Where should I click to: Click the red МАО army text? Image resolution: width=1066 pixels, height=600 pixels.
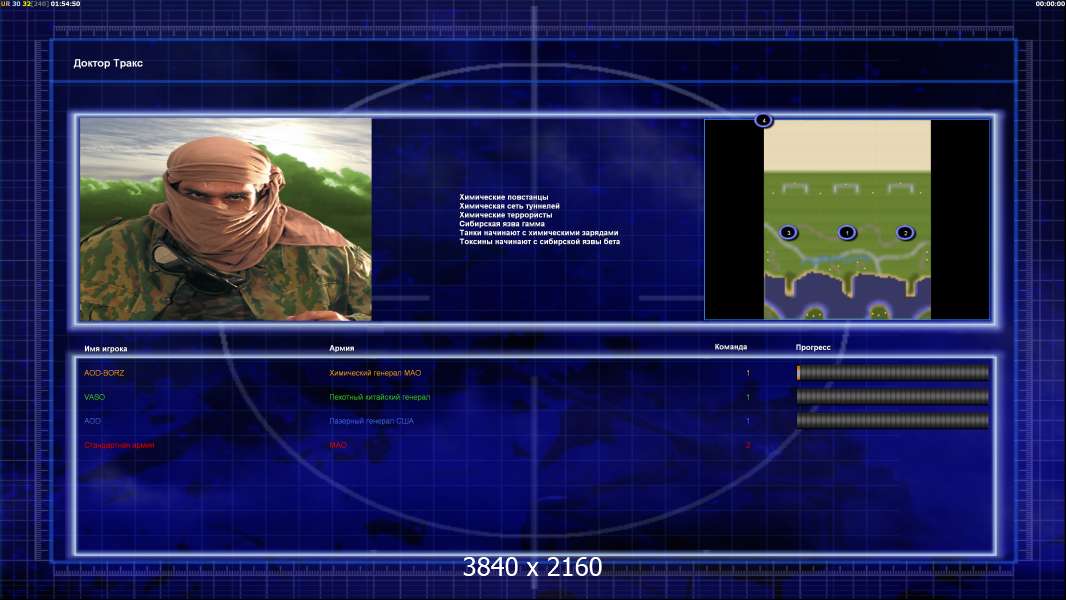click(338, 445)
